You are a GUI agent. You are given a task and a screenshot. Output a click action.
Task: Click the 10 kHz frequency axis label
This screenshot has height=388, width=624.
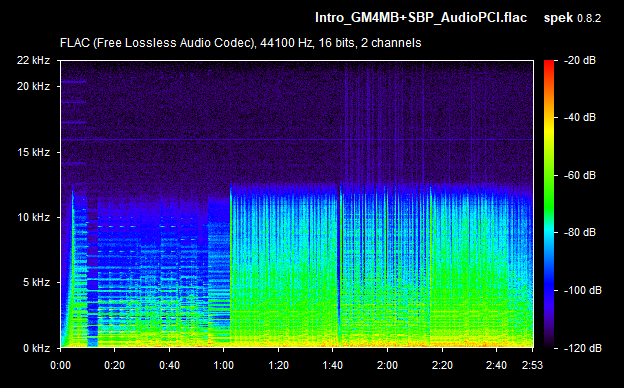(x=33, y=217)
